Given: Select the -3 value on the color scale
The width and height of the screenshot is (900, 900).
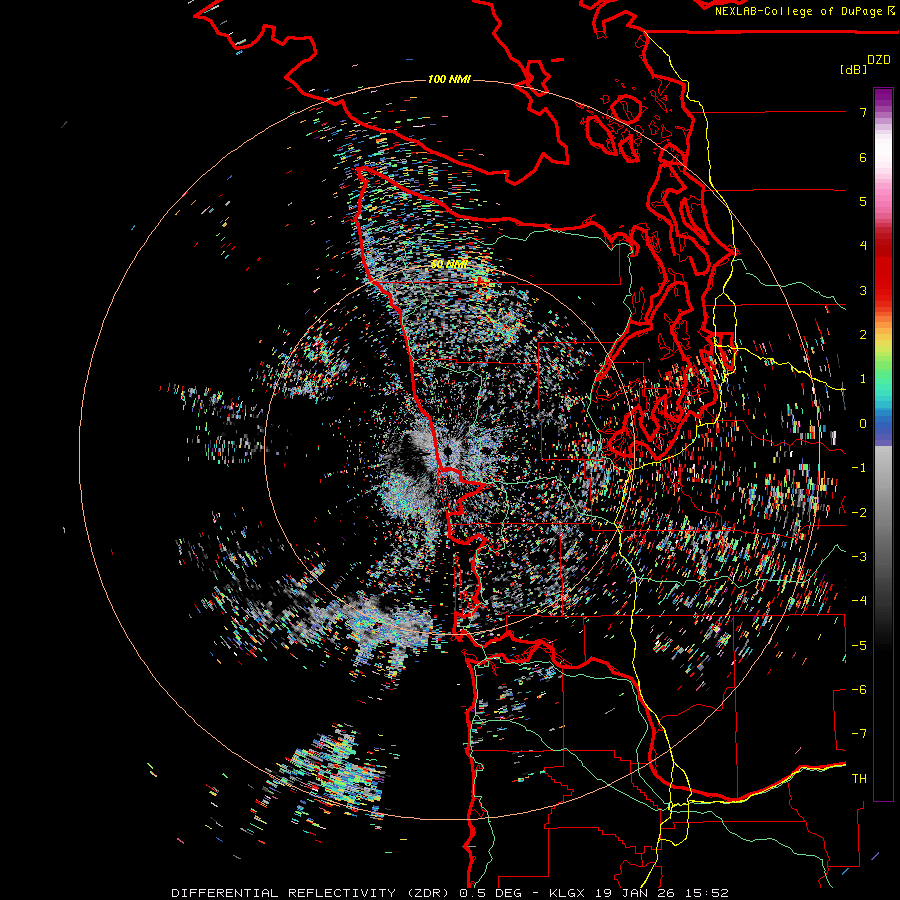Looking at the screenshot, I should [859, 557].
